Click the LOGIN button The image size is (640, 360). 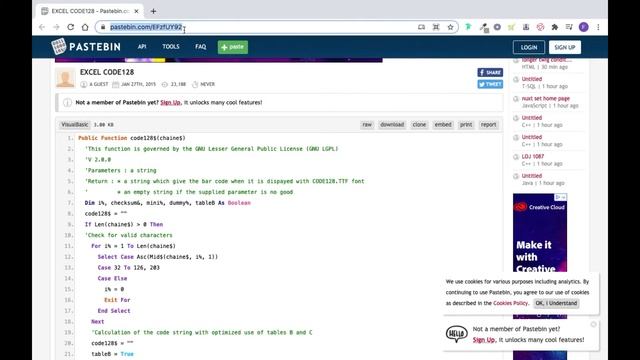(x=529, y=47)
